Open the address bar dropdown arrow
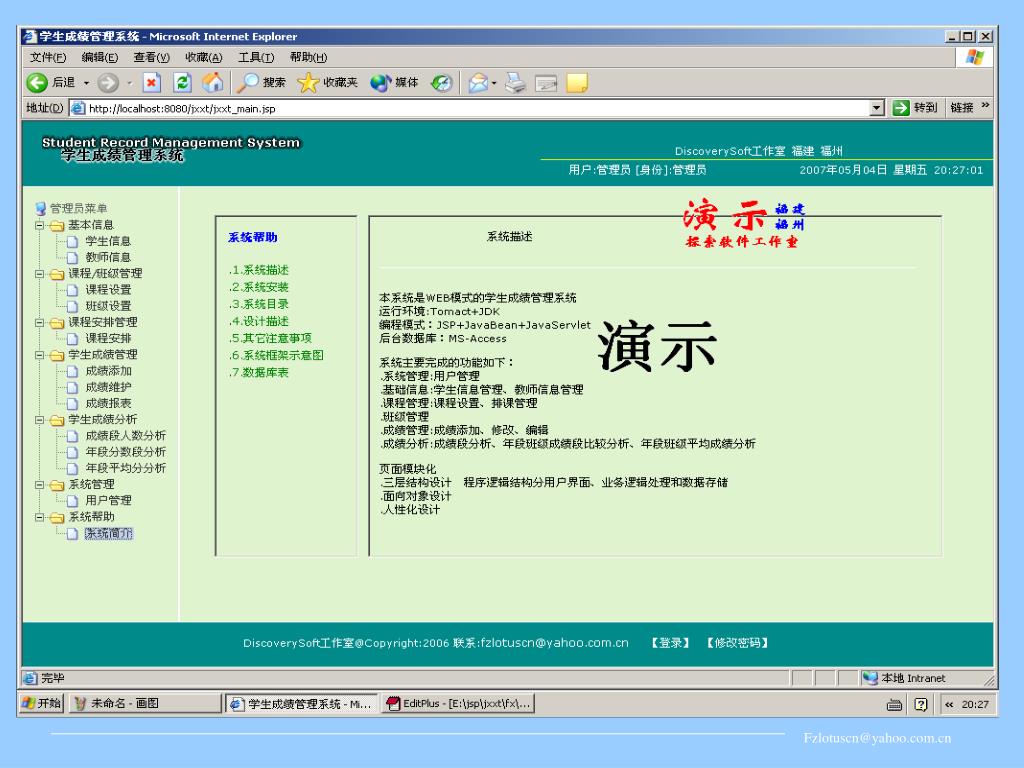This screenshot has width=1024, height=768. pos(877,108)
